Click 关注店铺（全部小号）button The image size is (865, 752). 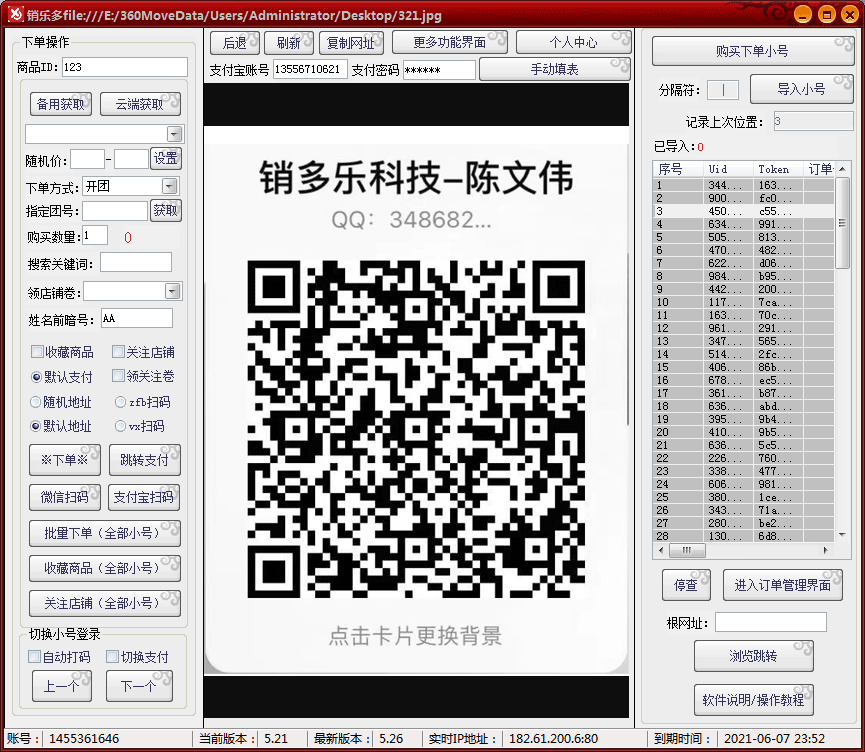[x=105, y=603]
